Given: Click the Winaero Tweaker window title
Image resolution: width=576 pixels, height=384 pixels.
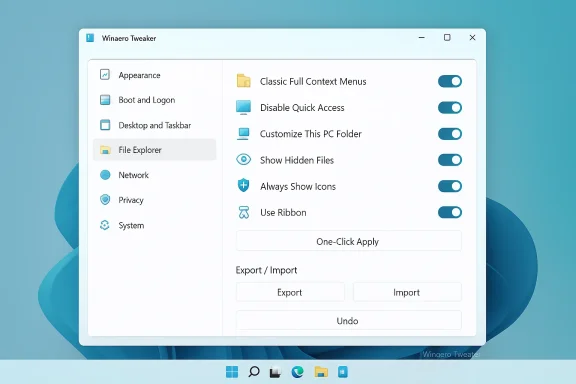Looking at the screenshot, I should point(129,38).
